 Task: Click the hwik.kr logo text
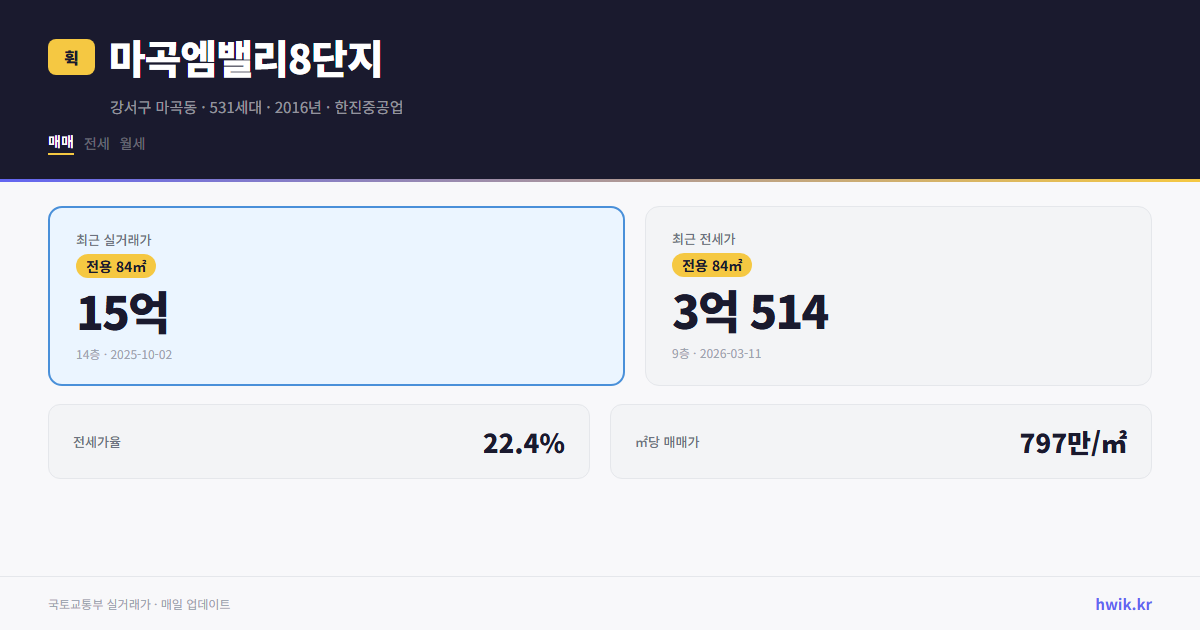tap(1122, 603)
